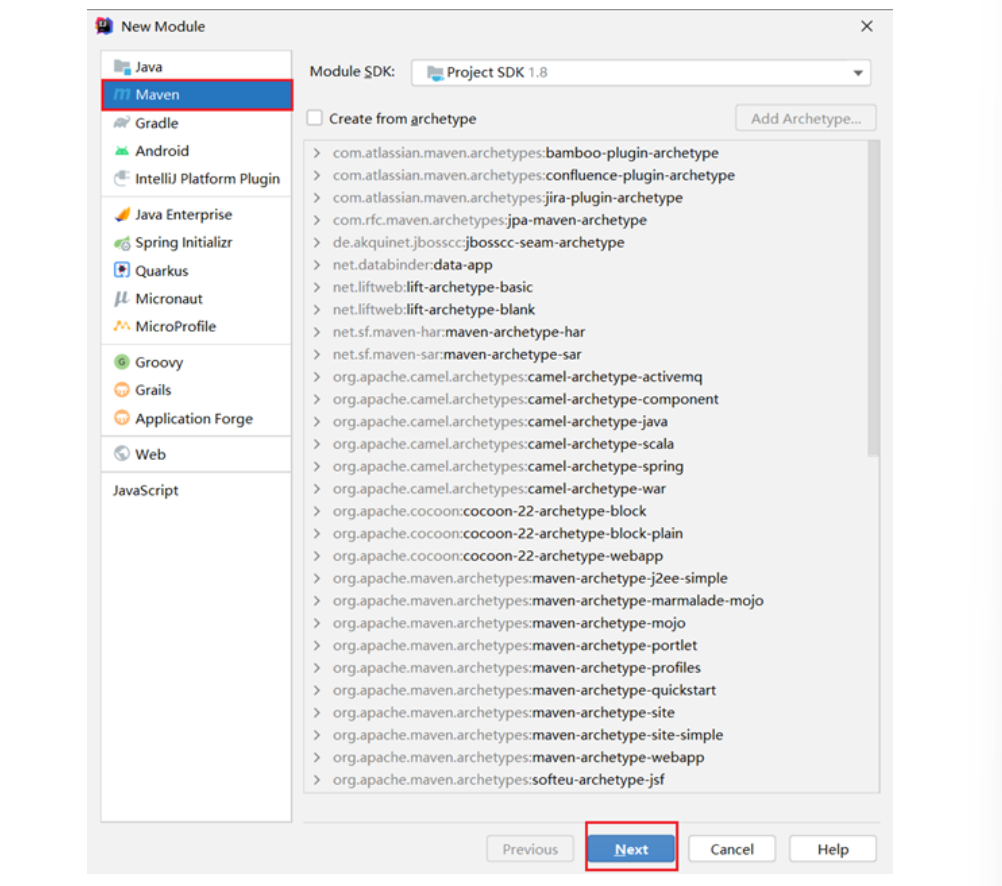
Task: Expand camel-archetype-spring chevron
Action: (x=317, y=466)
